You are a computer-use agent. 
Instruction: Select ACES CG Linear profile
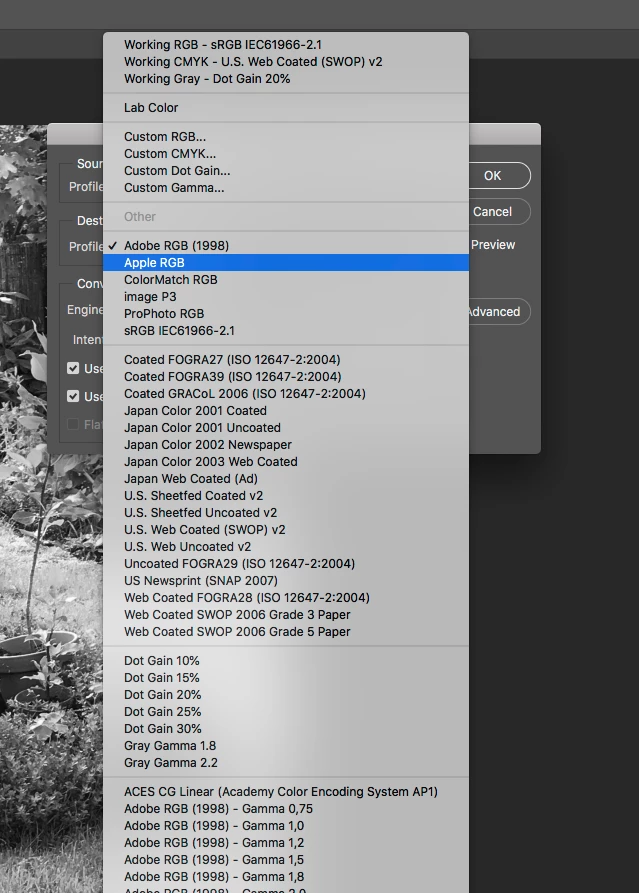click(x=286, y=792)
